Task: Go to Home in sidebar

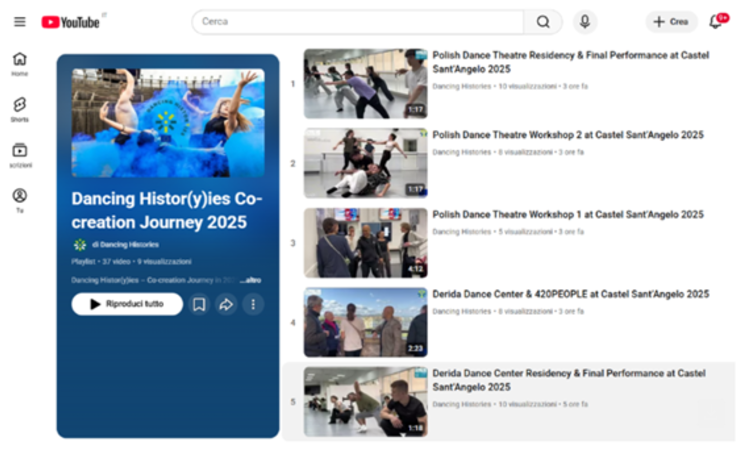Action: [20, 63]
